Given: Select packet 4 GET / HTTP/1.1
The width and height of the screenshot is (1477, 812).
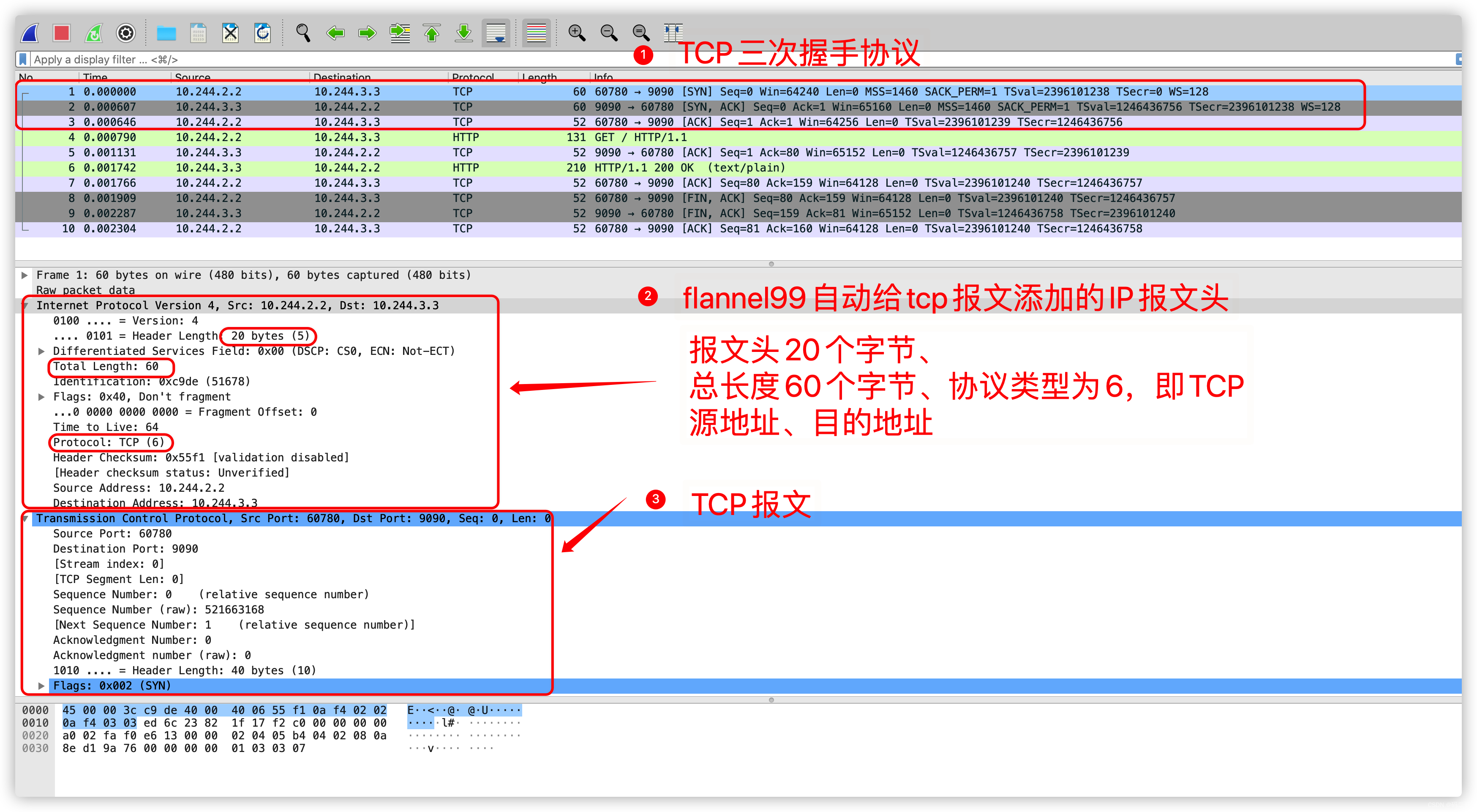Looking at the screenshot, I should [640, 137].
